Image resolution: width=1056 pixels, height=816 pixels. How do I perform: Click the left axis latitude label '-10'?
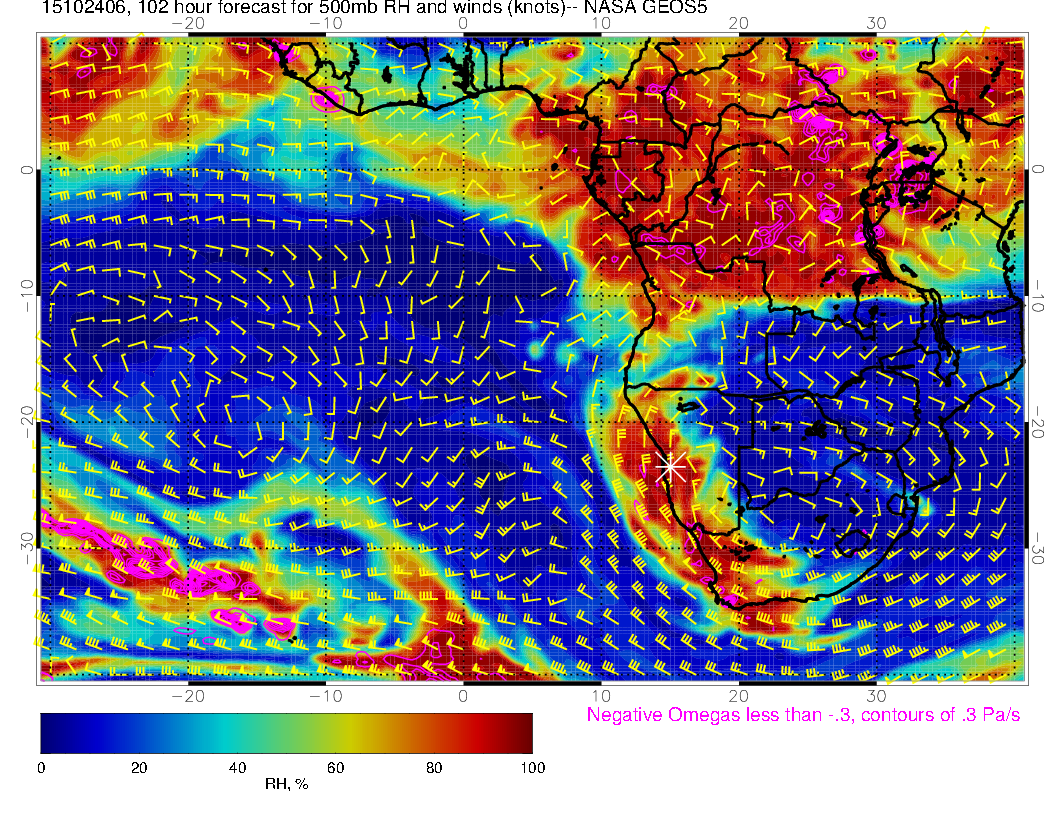pos(27,295)
